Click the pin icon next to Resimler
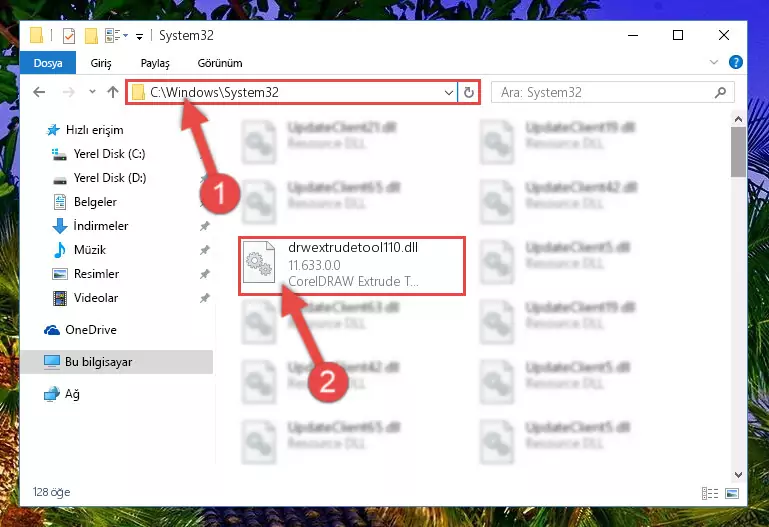 click(x=205, y=274)
